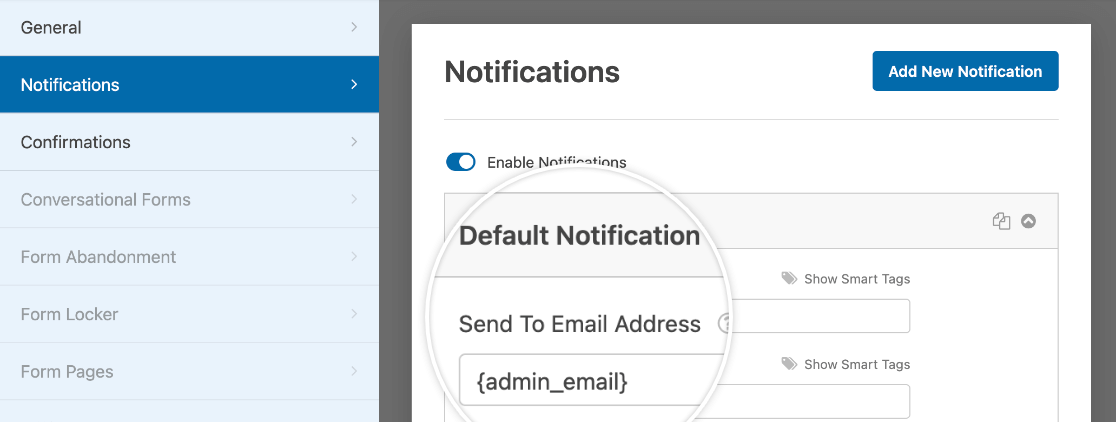
Task: Click the chevron beside Form Pages
Action: point(354,372)
